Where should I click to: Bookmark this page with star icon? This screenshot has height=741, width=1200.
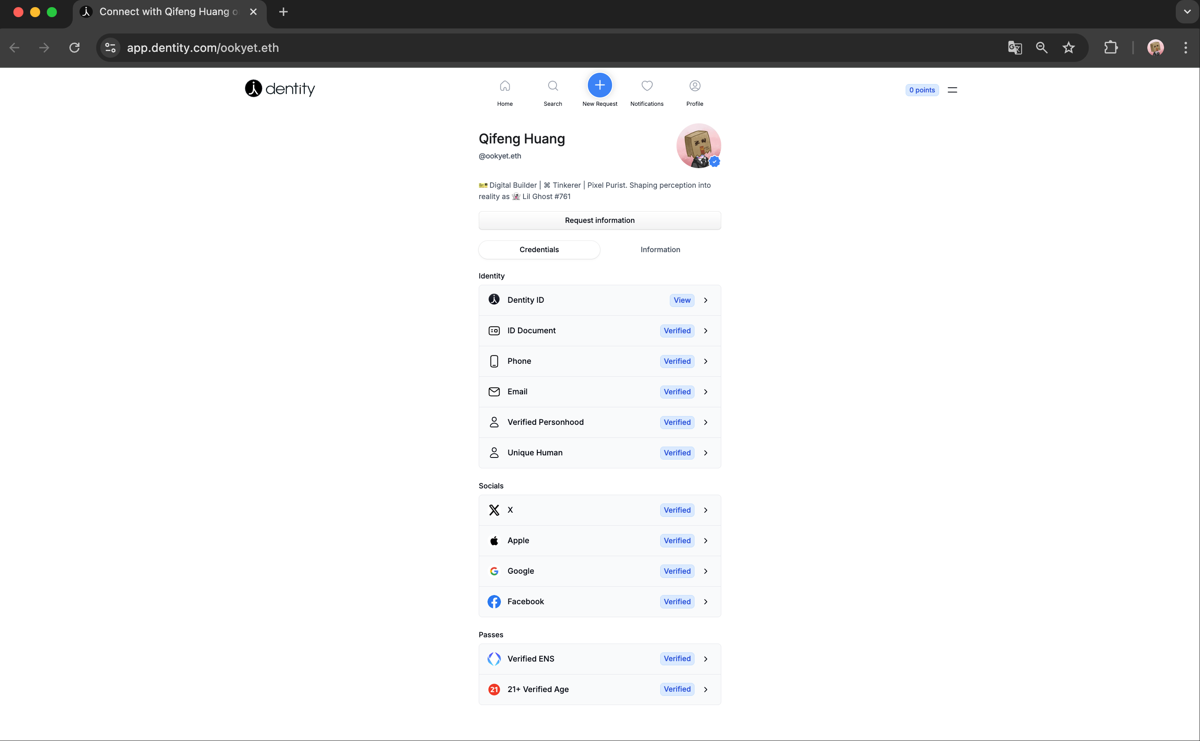pos(1069,48)
